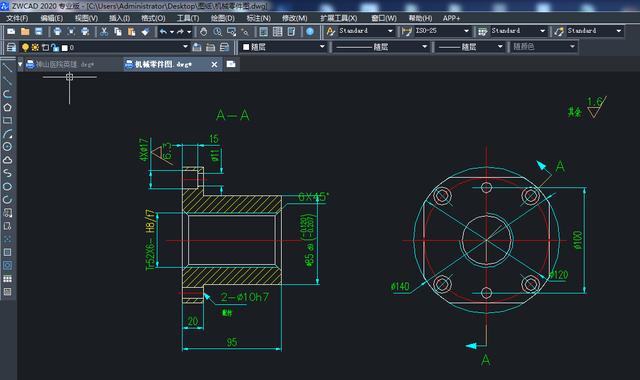Toggle layer 0 freeze sun icon
The height and width of the screenshot is (380, 640).
click(35, 47)
